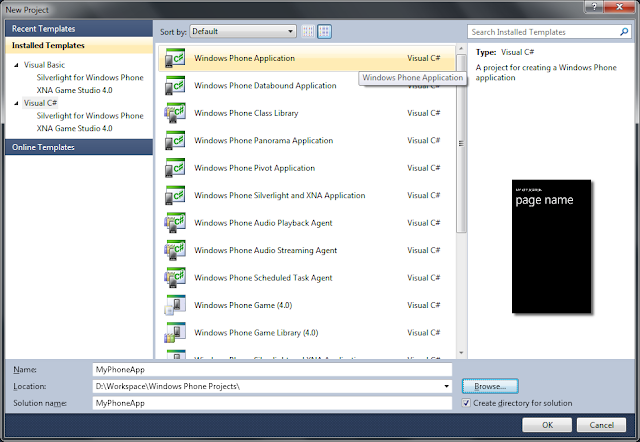The width and height of the screenshot is (640, 442).
Task: Click the page name phone preview thumbnail
Action: [x=551, y=247]
